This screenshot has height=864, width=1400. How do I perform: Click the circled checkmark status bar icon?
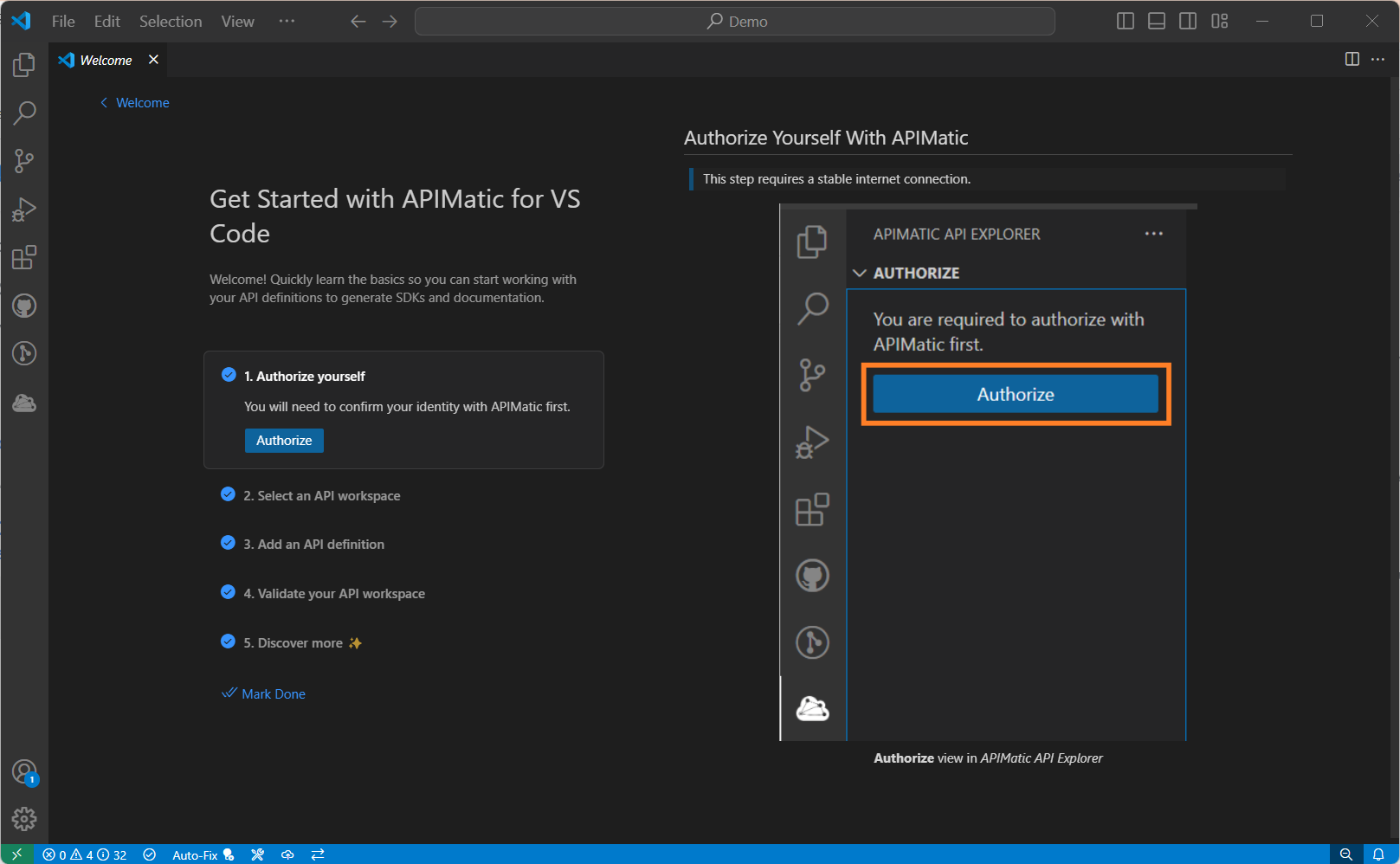click(149, 854)
